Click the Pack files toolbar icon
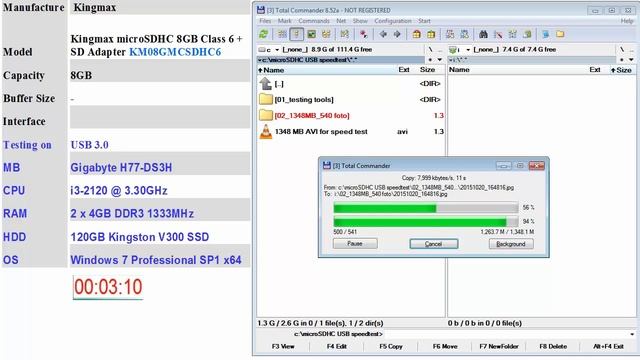This screenshot has width=640, height=360. (x=416, y=34)
